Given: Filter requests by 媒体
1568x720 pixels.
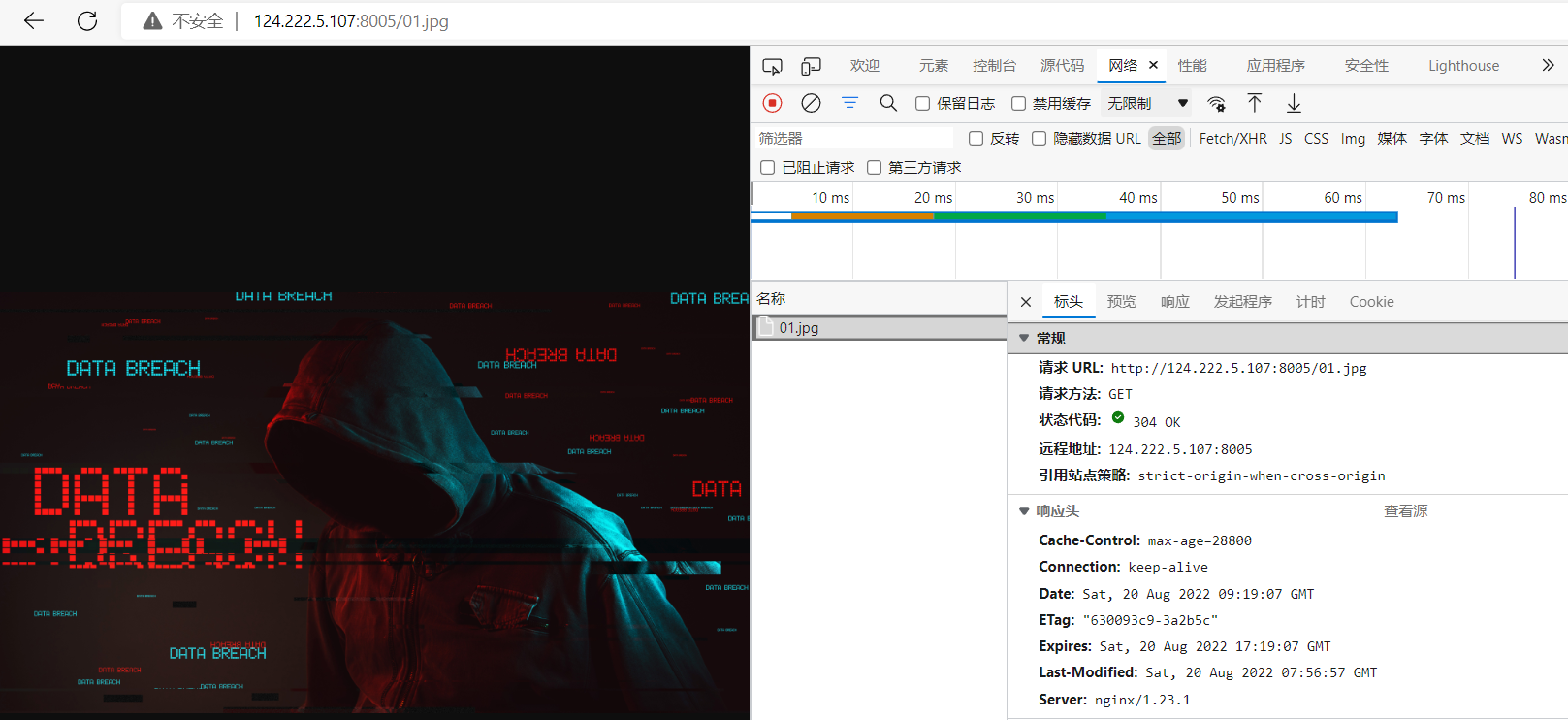Looking at the screenshot, I should pyautogui.click(x=1392, y=139).
